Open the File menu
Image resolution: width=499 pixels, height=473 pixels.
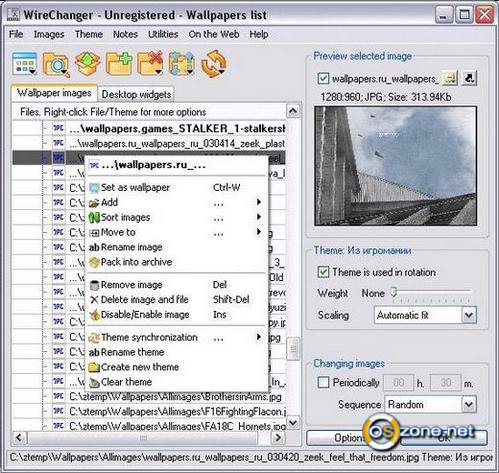[16, 34]
